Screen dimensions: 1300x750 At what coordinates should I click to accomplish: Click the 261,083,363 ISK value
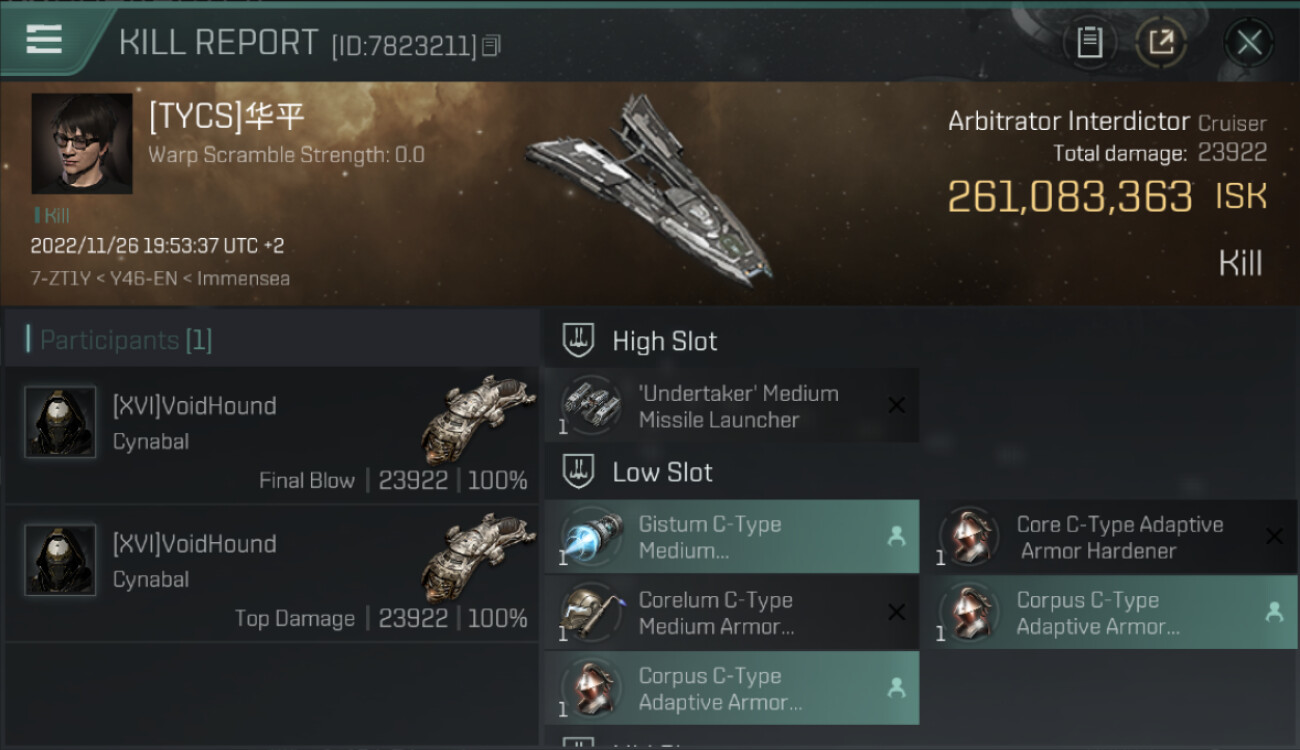[x=1070, y=197]
